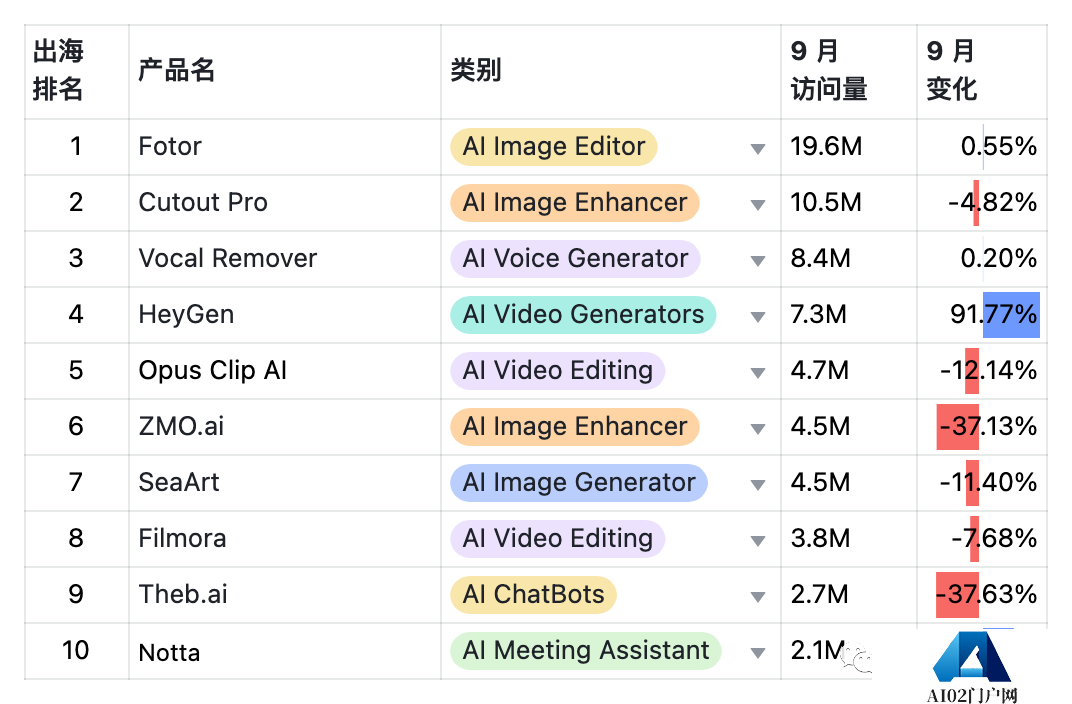Screen dimensions: 1072x704
Task: Click the AI Image Generator tag
Action: point(578,483)
